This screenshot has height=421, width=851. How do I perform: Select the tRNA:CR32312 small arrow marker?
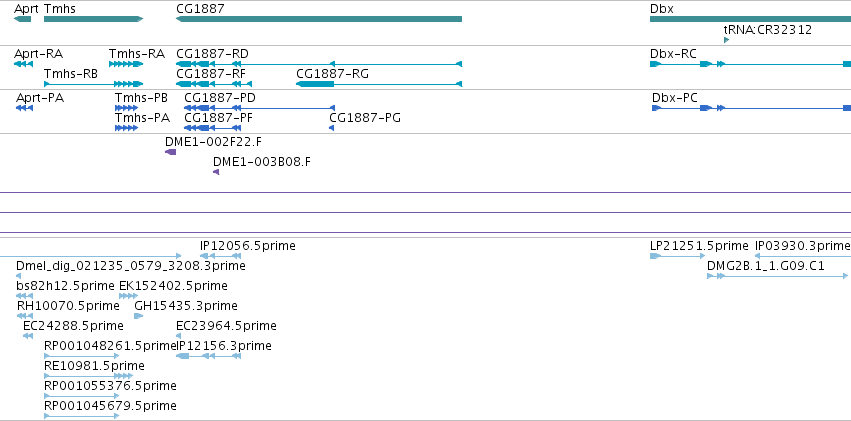[727, 40]
